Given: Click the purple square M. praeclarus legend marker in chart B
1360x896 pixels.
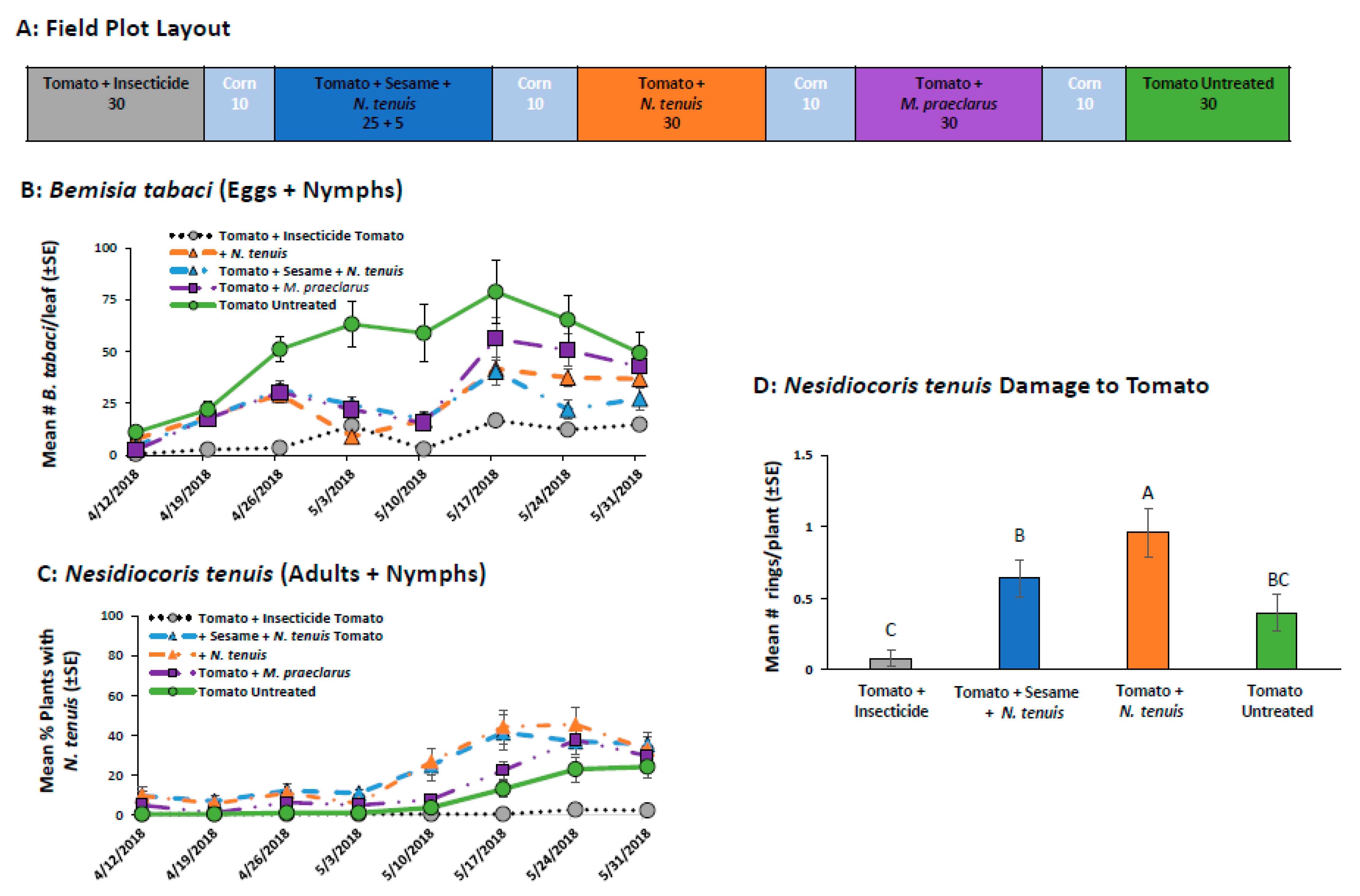Looking at the screenshot, I should point(193,287).
